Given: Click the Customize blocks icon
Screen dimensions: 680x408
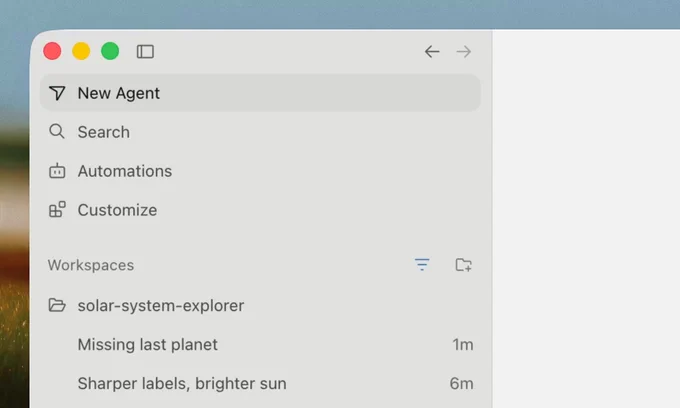Looking at the screenshot, I should [x=57, y=209].
